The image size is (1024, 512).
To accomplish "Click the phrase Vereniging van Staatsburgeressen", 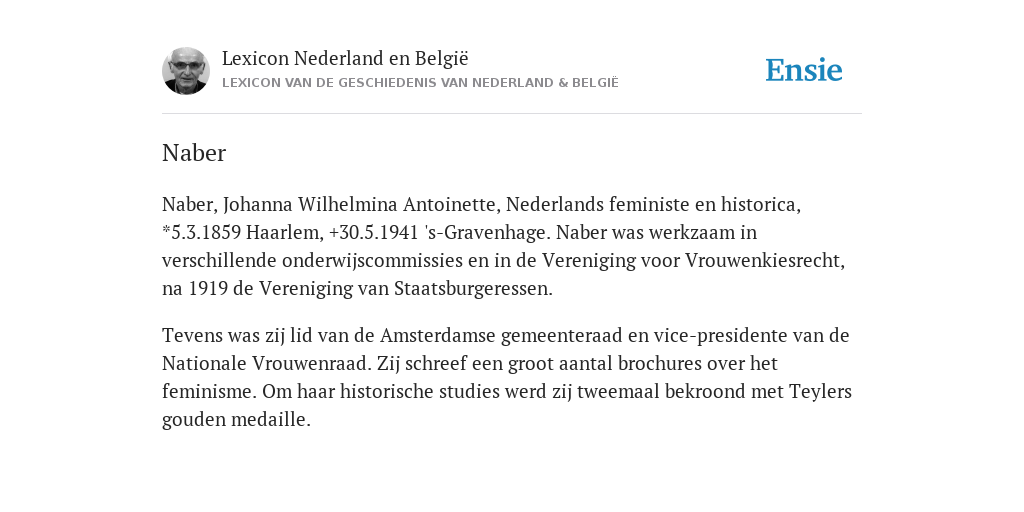I will 406,289.
